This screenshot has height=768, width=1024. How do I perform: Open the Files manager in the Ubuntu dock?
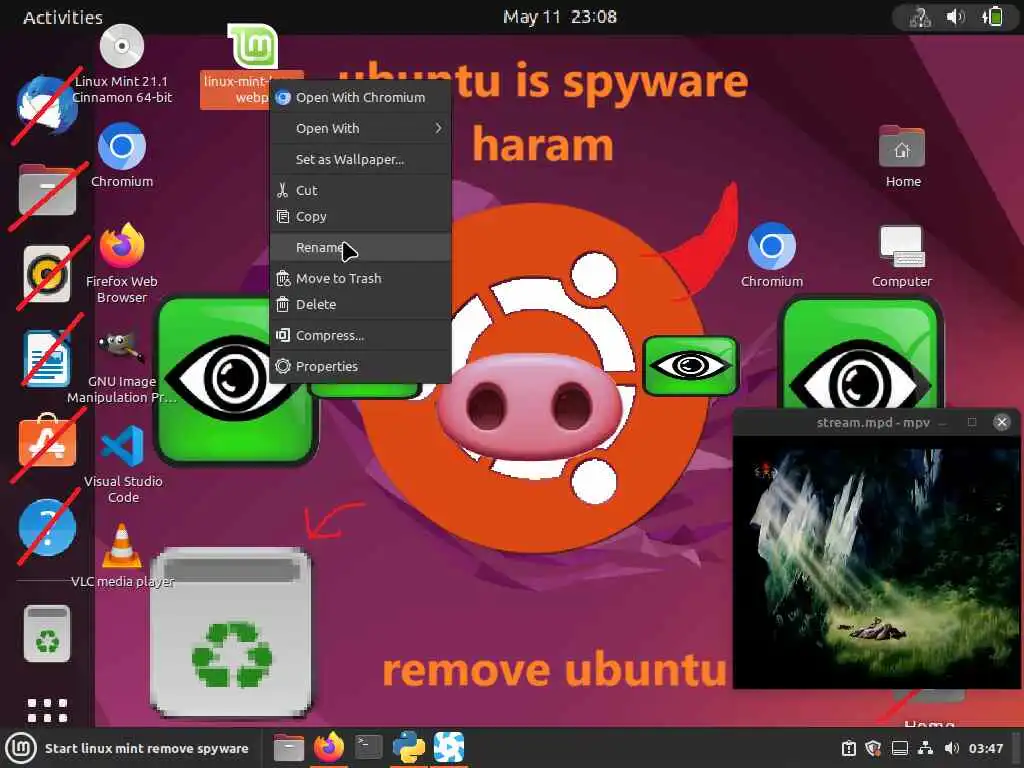47,190
